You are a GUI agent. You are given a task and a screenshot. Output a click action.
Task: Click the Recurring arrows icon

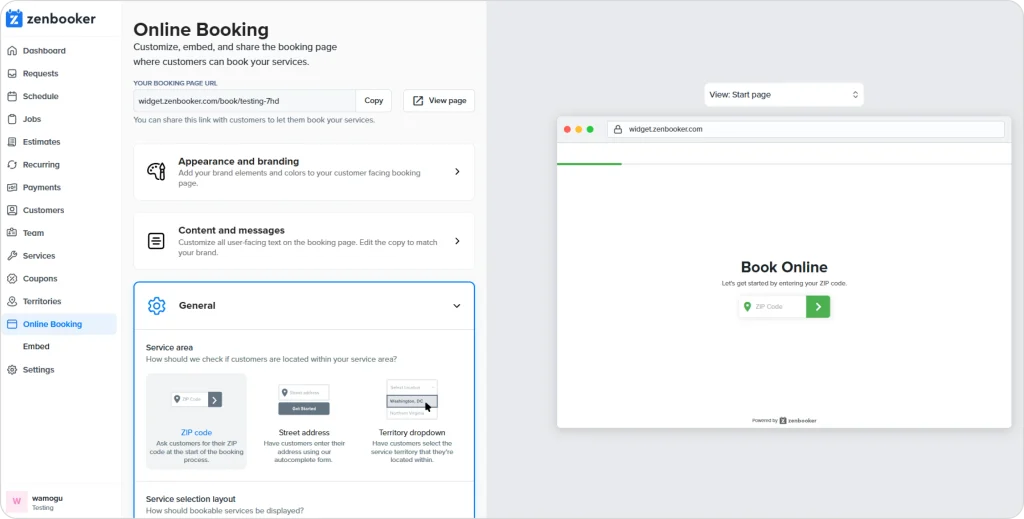coord(12,165)
